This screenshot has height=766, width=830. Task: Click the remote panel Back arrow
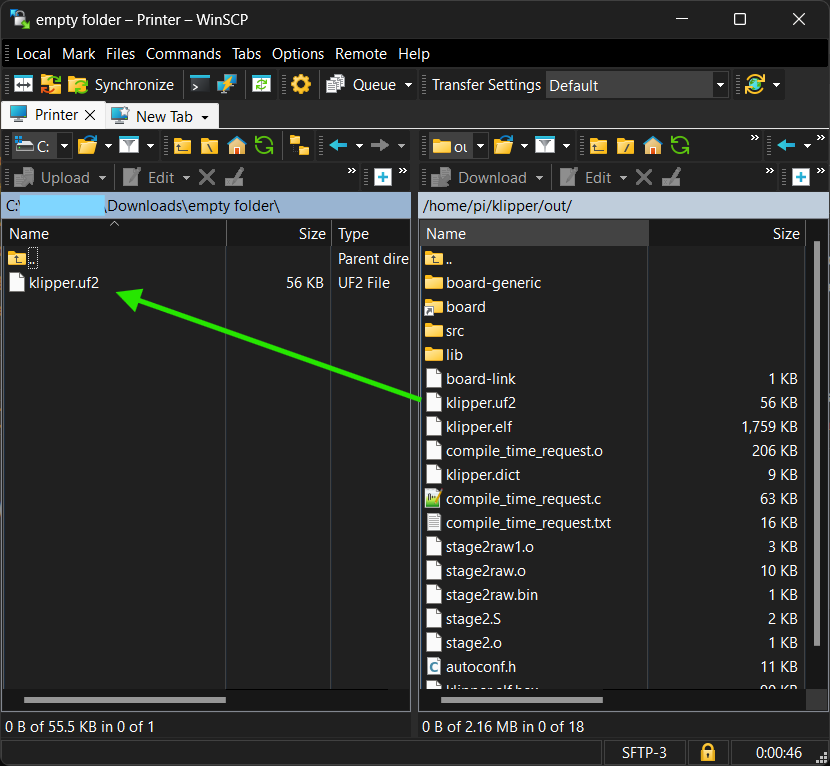786,145
